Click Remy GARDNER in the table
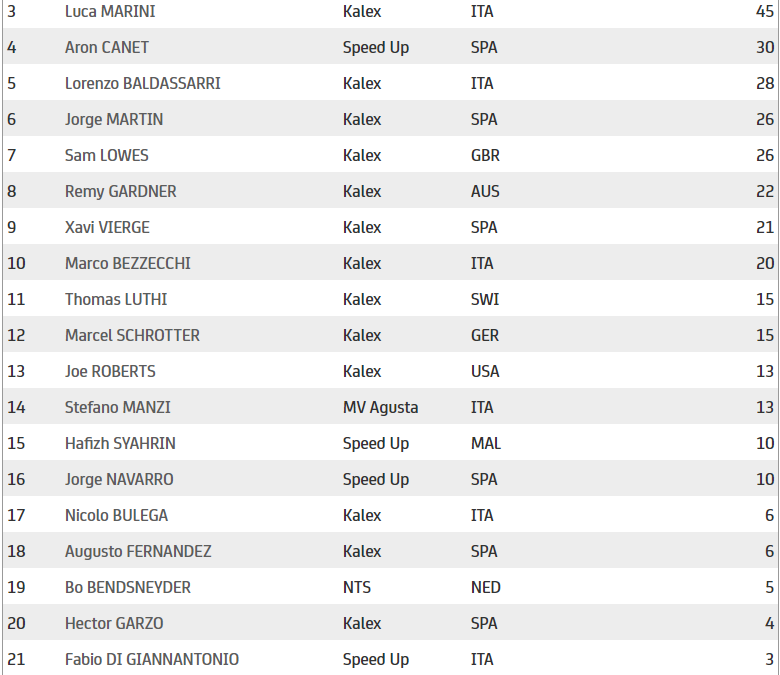 (120, 192)
